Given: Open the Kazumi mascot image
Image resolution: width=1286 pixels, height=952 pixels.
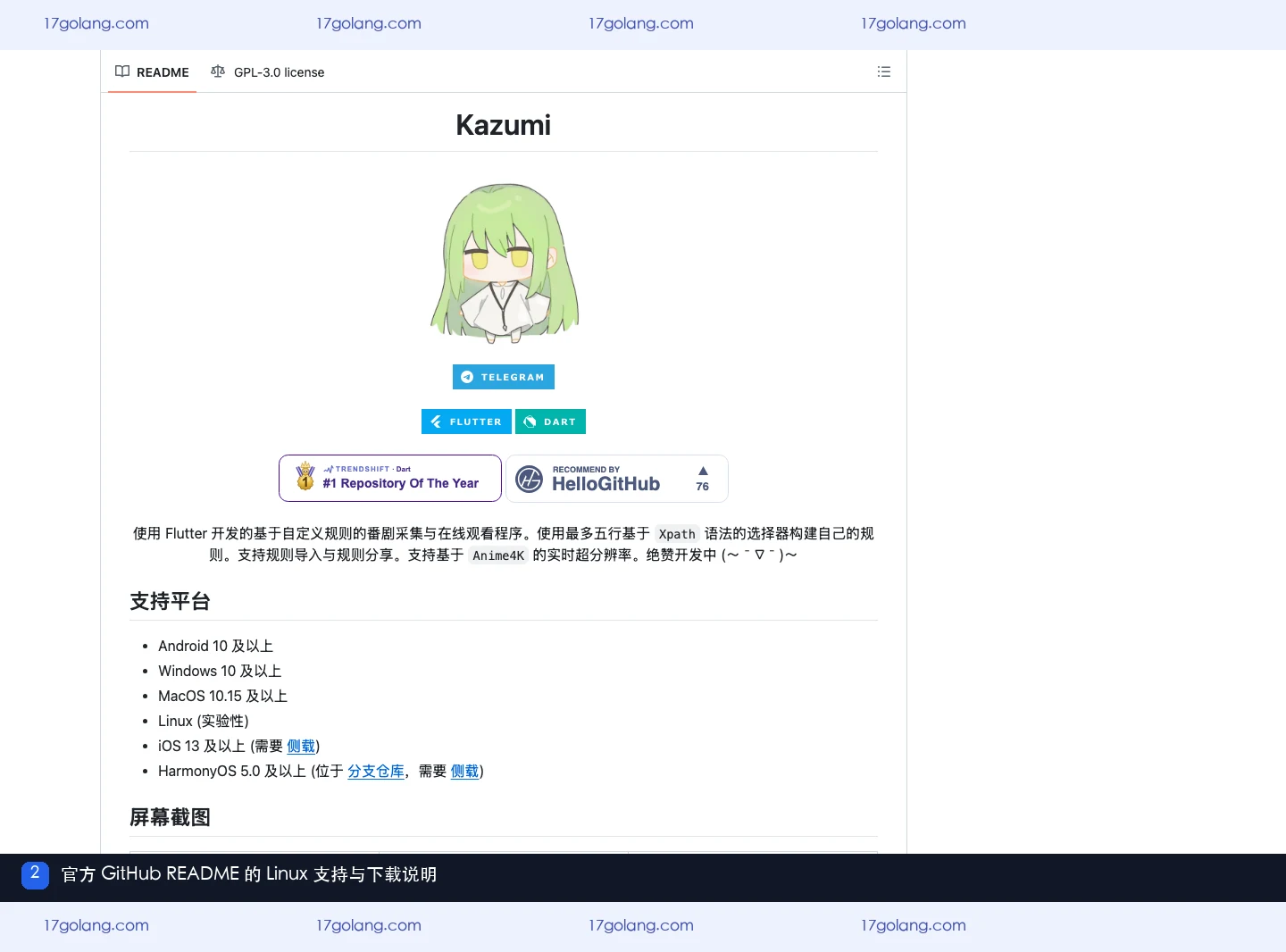Looking at the screenshot, I should click(x=504, y=263).
